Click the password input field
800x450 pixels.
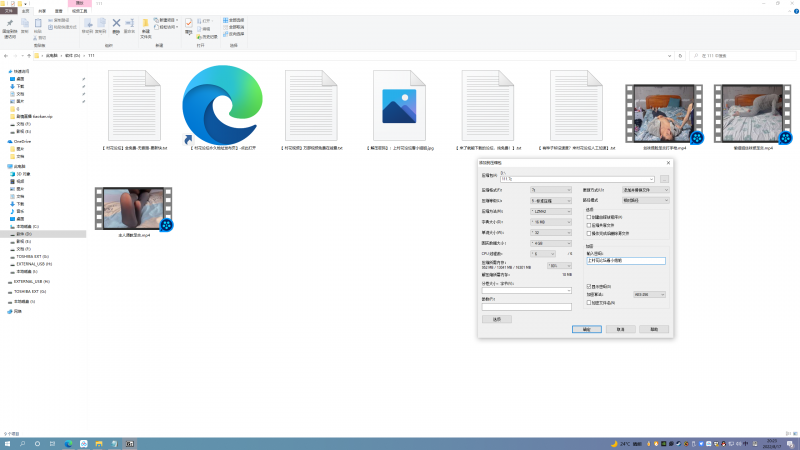[x=625, y=261]
